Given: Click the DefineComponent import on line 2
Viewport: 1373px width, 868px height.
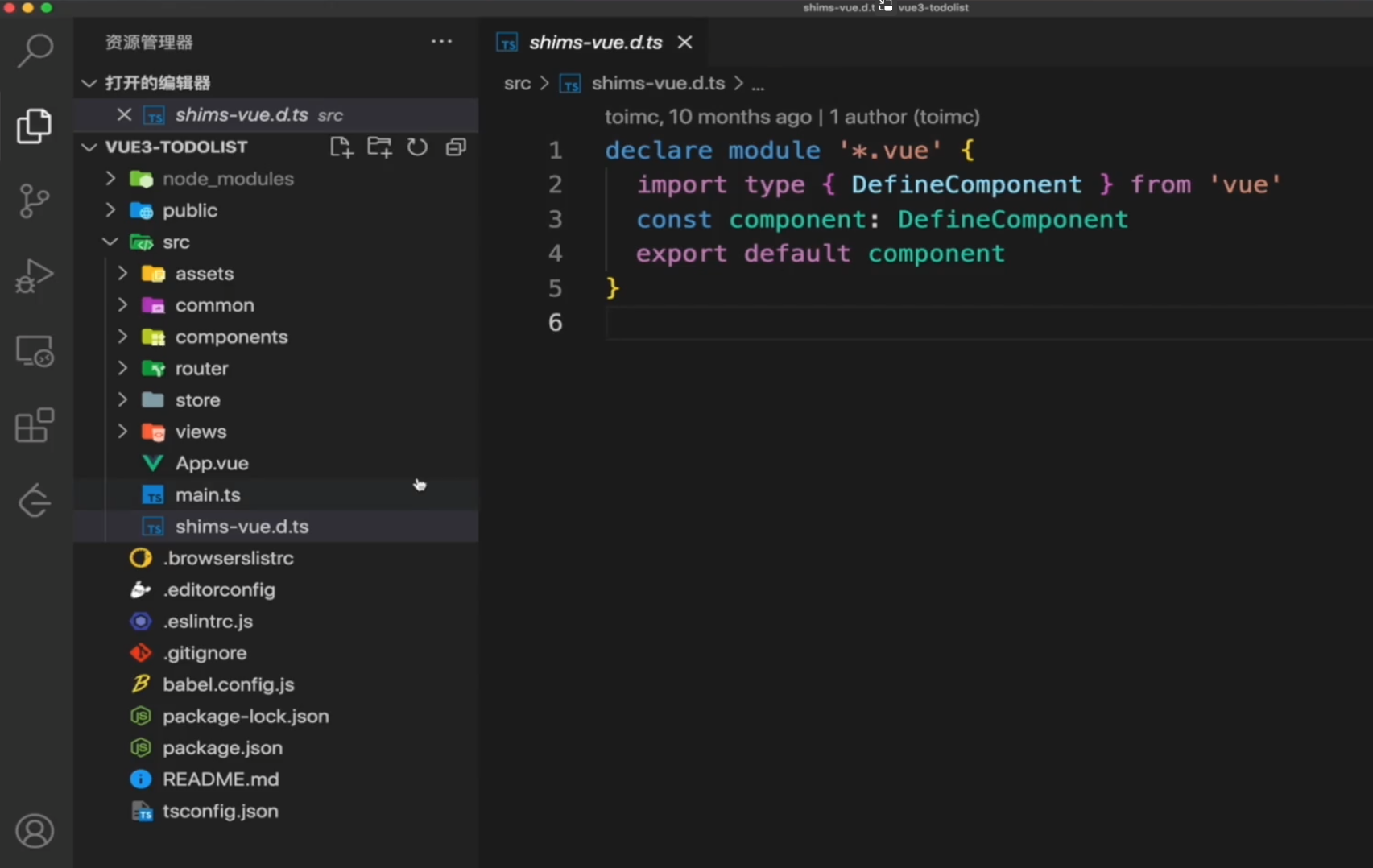Looking at the screenshot, I should point(966,184).
